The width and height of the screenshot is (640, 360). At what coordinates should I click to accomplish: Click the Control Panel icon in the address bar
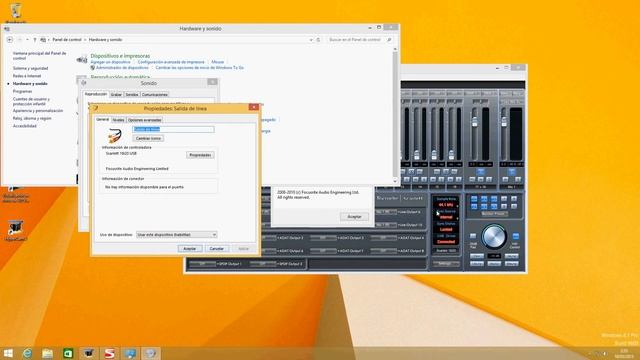(43, 40)
